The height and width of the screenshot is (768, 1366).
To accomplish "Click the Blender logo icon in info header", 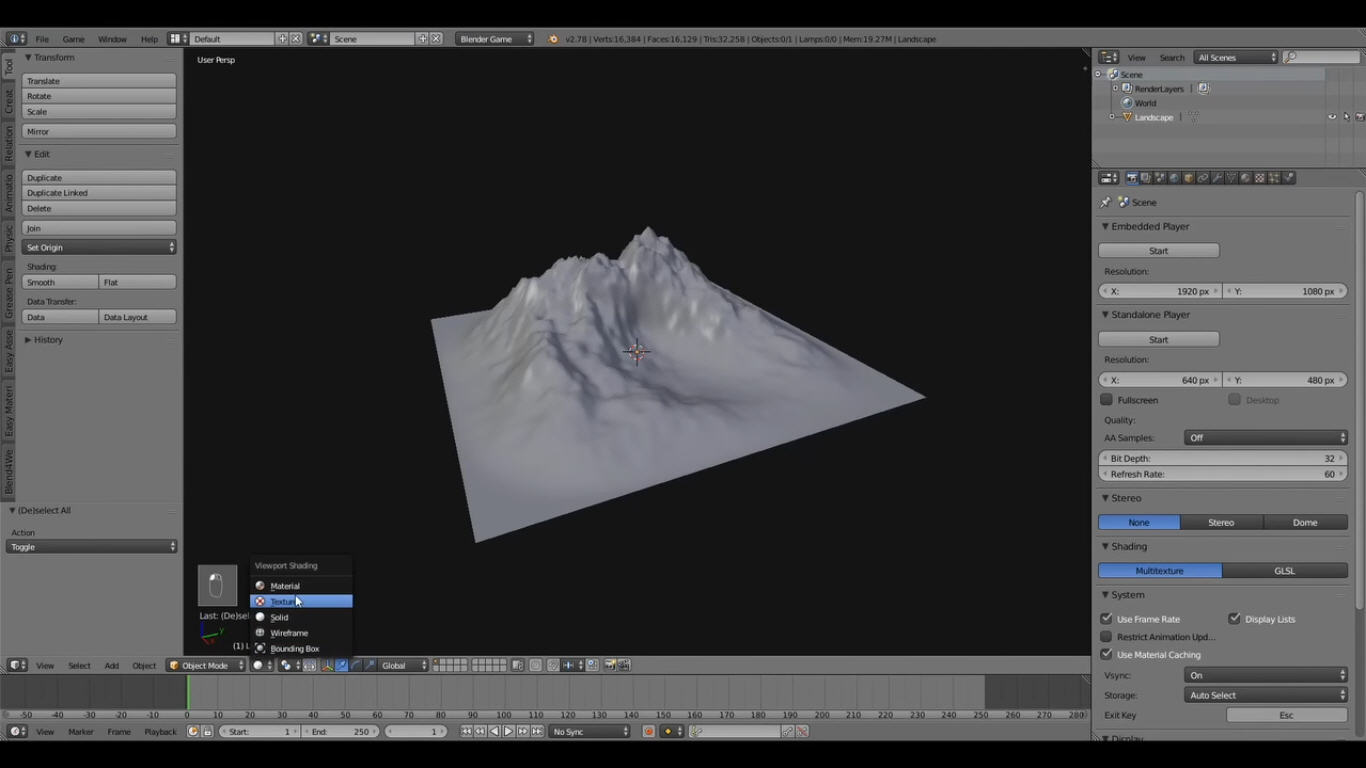I will coord(553,39).
